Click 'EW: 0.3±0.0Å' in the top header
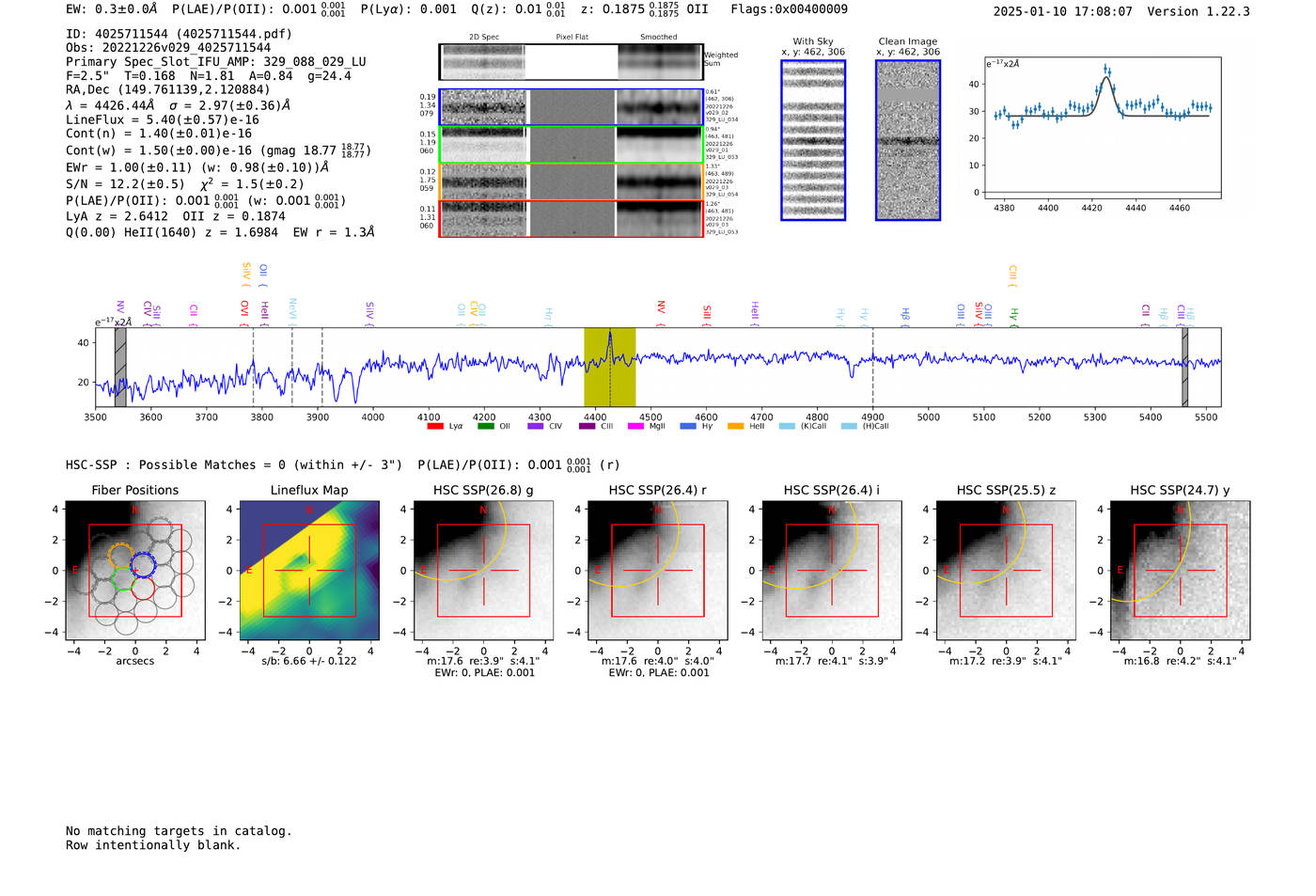 tap(112, 9)
